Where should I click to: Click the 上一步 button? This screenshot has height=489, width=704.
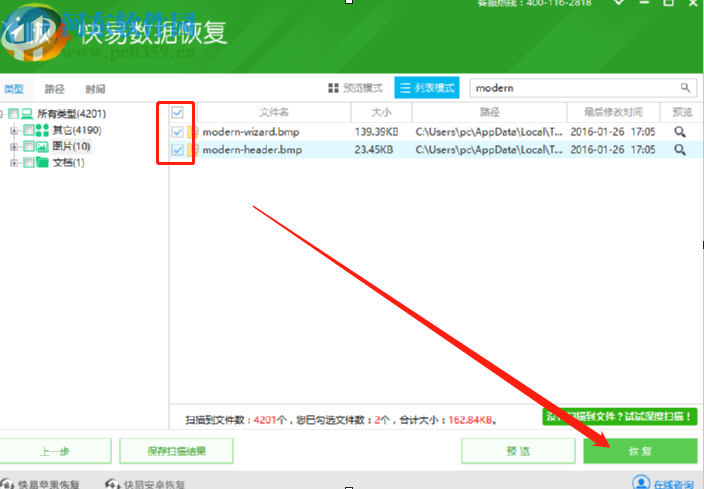pos(54,451)
